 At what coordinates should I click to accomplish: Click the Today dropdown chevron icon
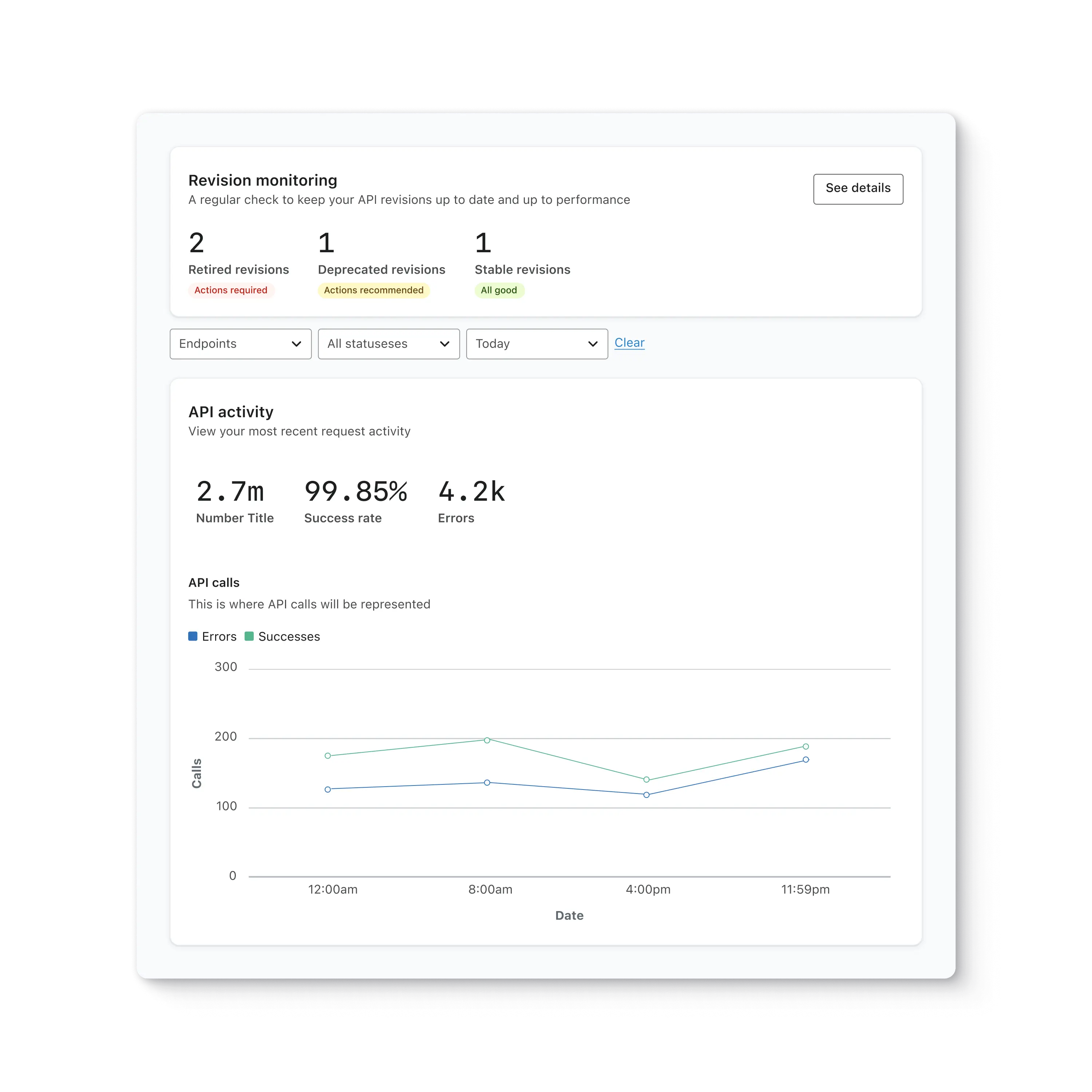coord(592,344)
